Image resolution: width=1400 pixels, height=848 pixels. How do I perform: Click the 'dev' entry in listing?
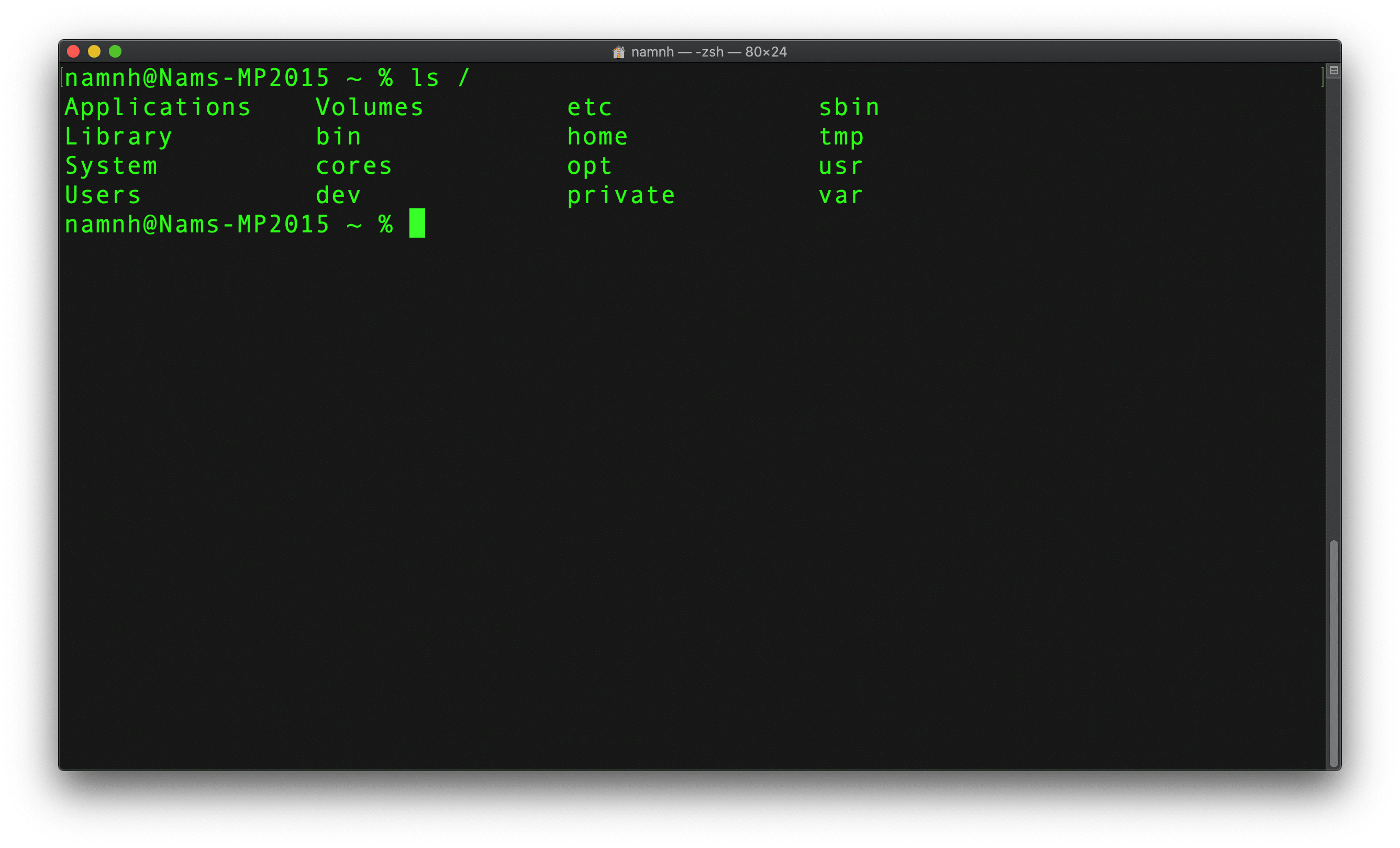pos(339,196)
